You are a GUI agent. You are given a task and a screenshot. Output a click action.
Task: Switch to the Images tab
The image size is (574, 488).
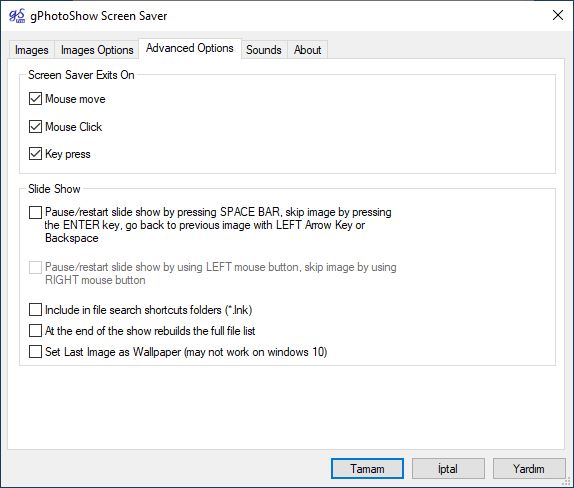[x=32, y=50]
